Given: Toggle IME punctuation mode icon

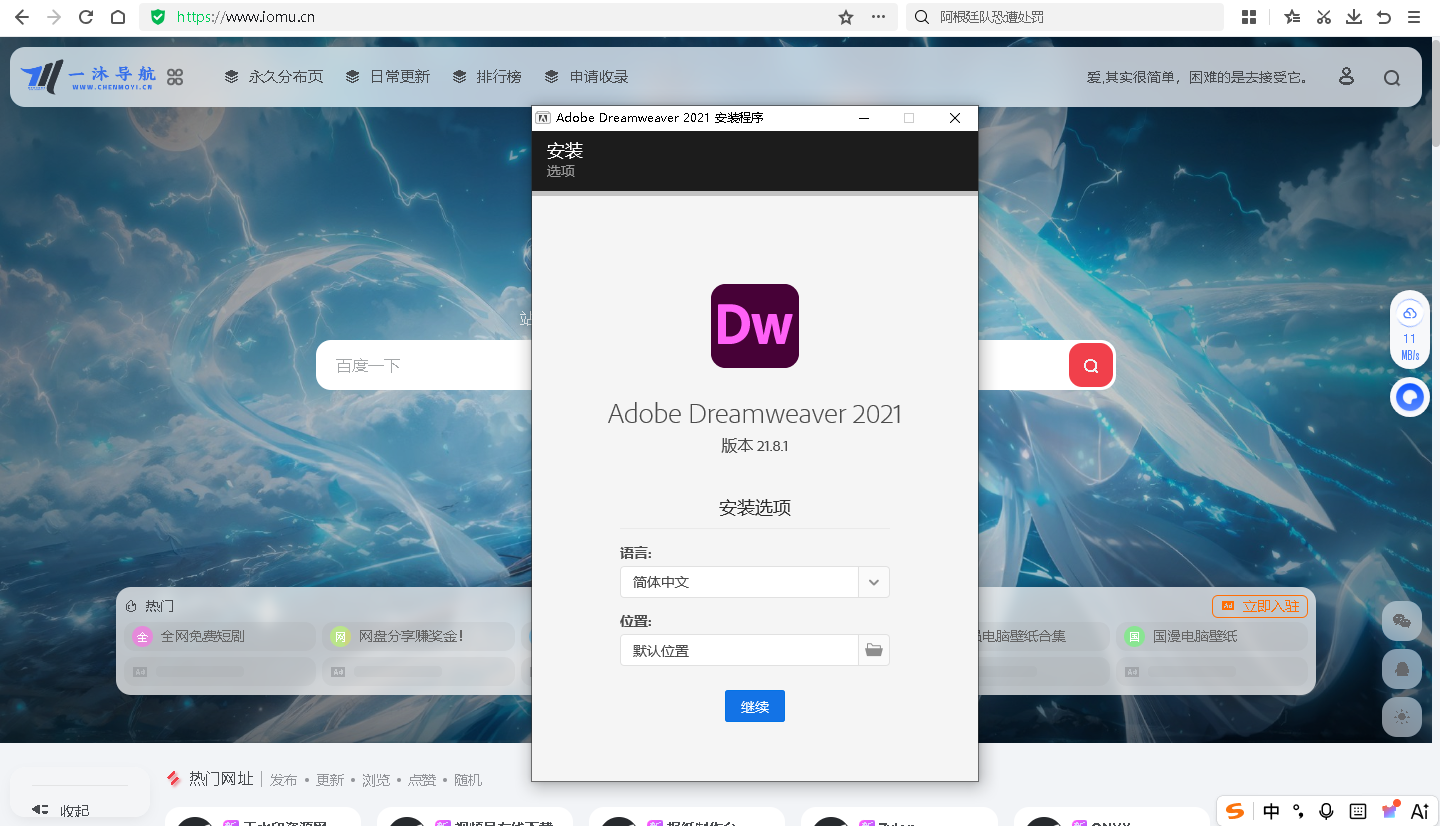Looking at the screenshot, I should [1299, 811].
